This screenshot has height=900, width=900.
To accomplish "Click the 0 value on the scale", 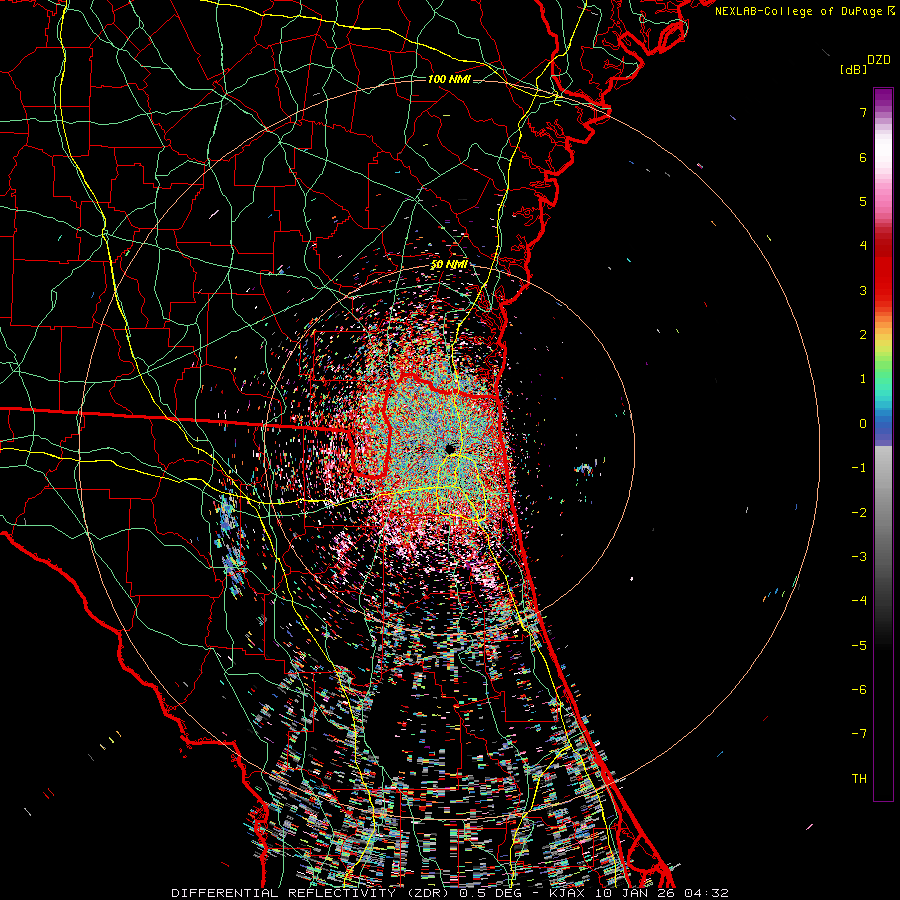I will point(863,424).
